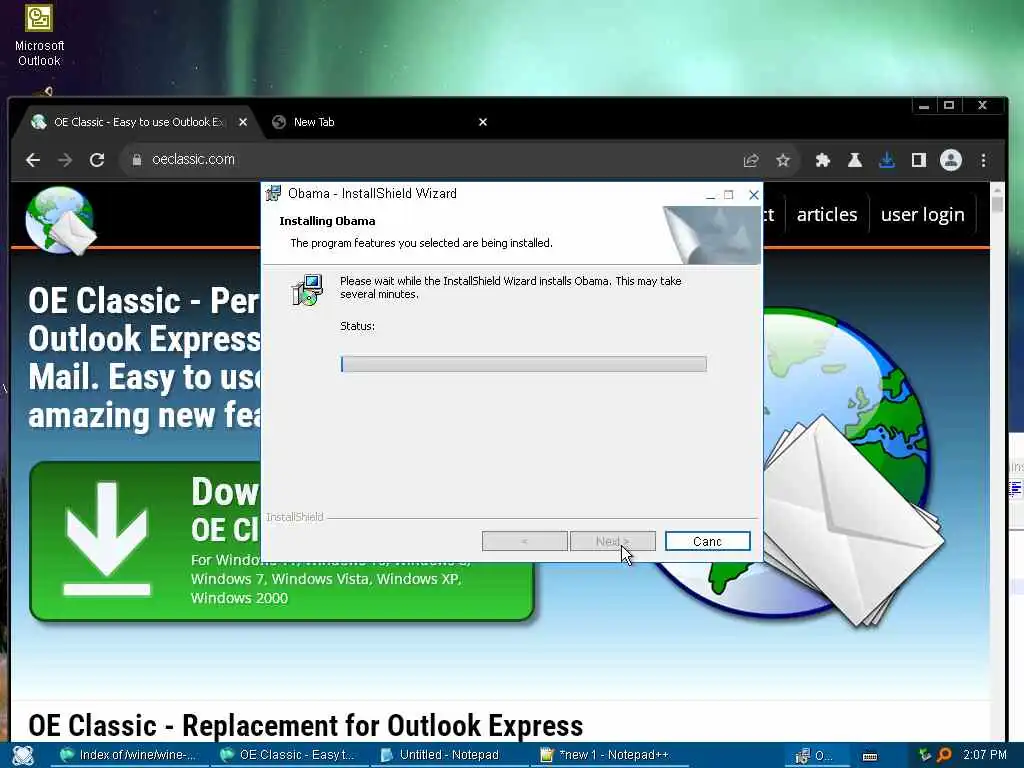This screenshot has height=768, width=1024.
Task: Open the taskbar start menu icon
Action: [x=23, y=755]
